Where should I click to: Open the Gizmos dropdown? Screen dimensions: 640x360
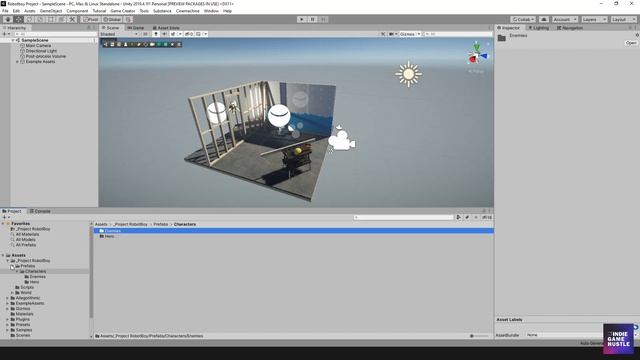tap(410, 34)
